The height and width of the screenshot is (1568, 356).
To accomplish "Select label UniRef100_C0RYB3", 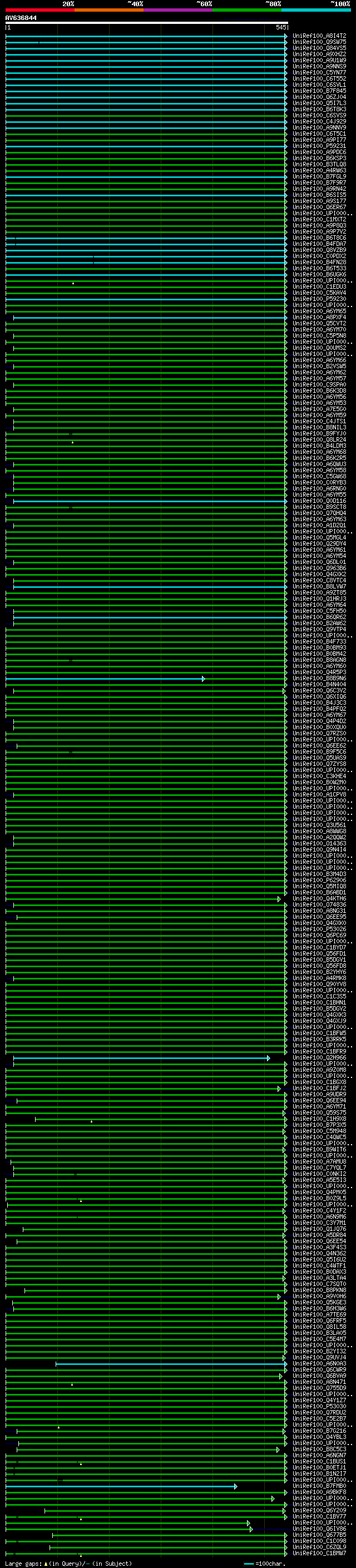I will [319, 483].
